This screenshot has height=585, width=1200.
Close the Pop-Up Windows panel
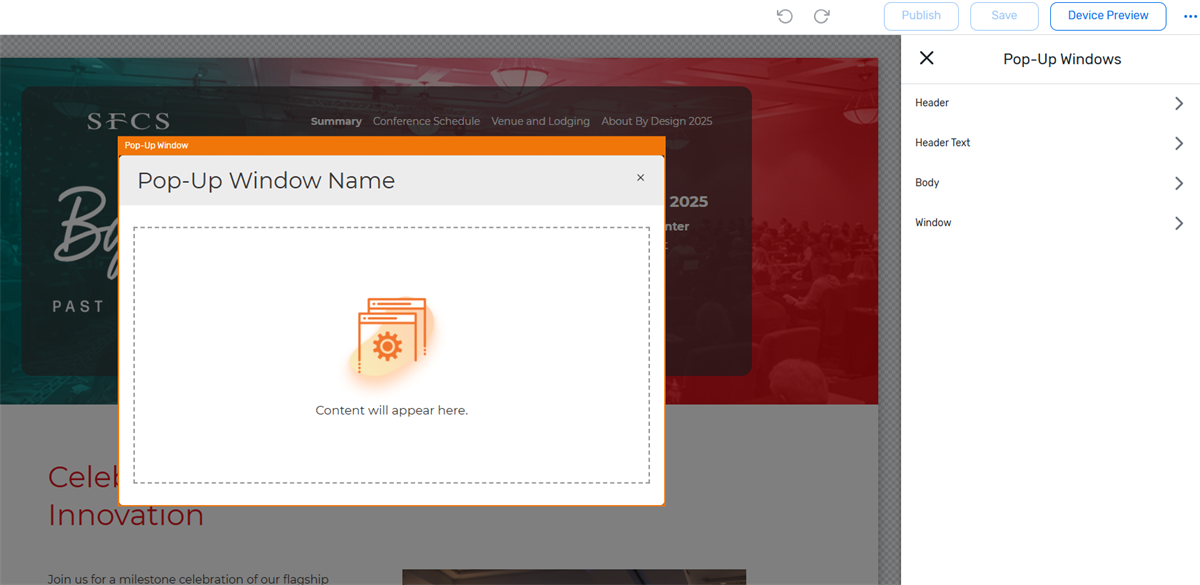tap(926, 58)
